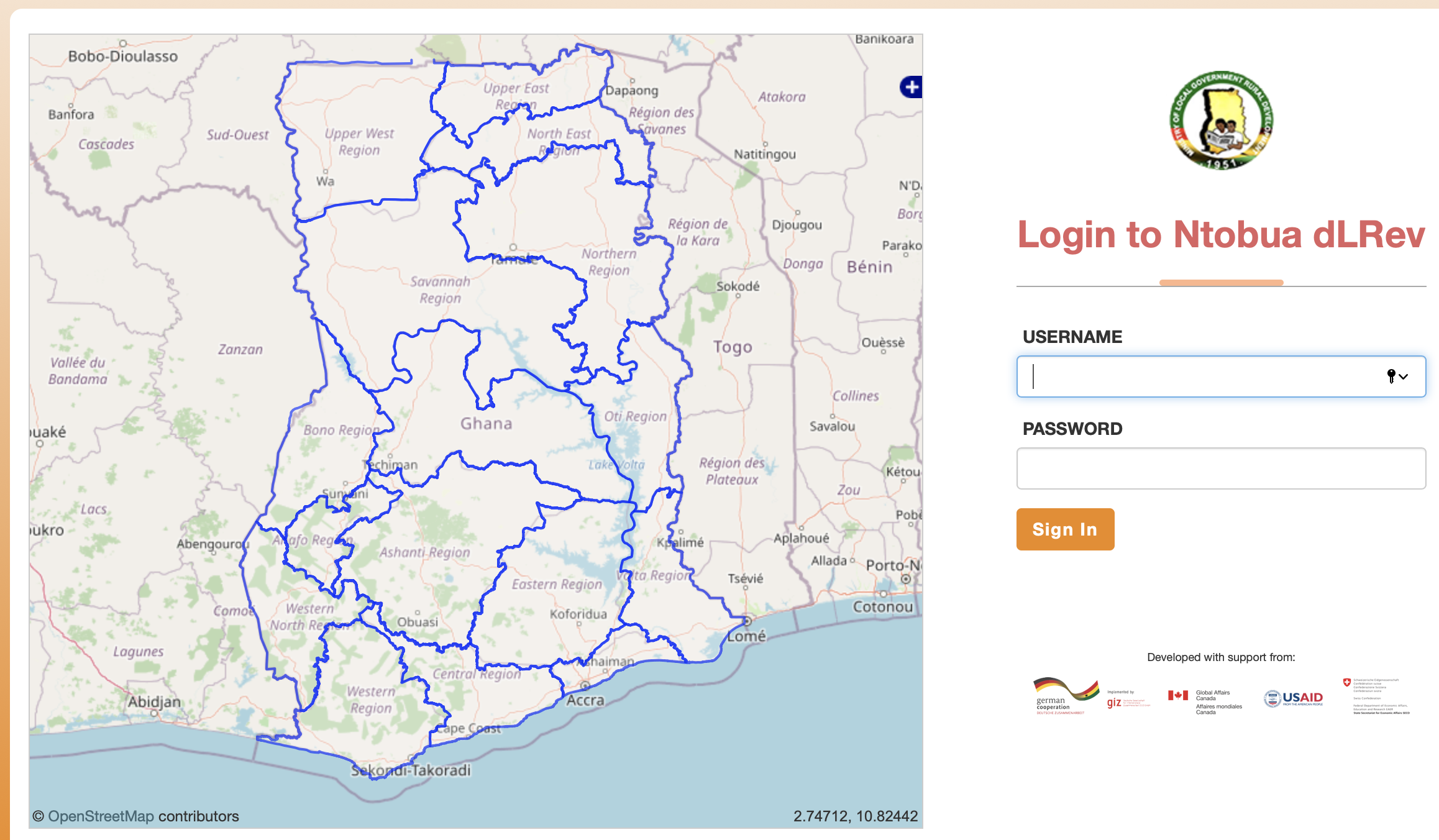The height and width of the screenshot is (840, 1439).
Task: Click the map coordinates readout
Action: (x=855, y=816)
